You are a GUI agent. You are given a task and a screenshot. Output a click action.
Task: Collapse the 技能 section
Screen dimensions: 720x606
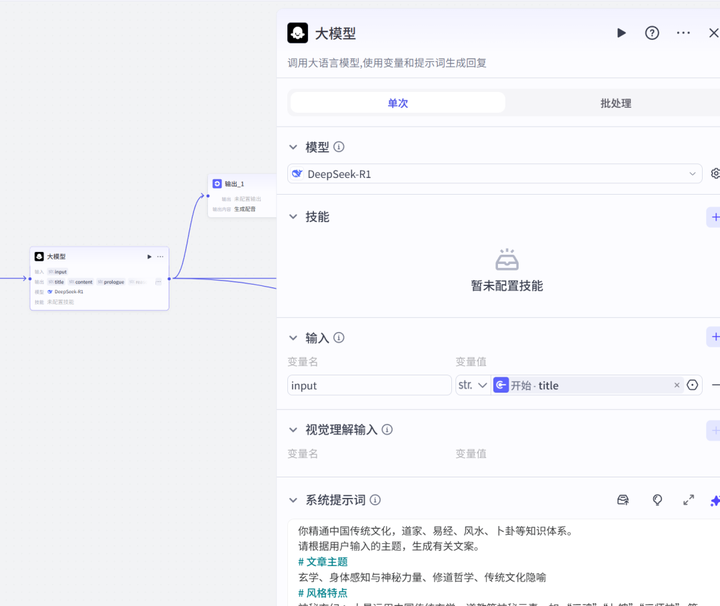click(293, 217)
